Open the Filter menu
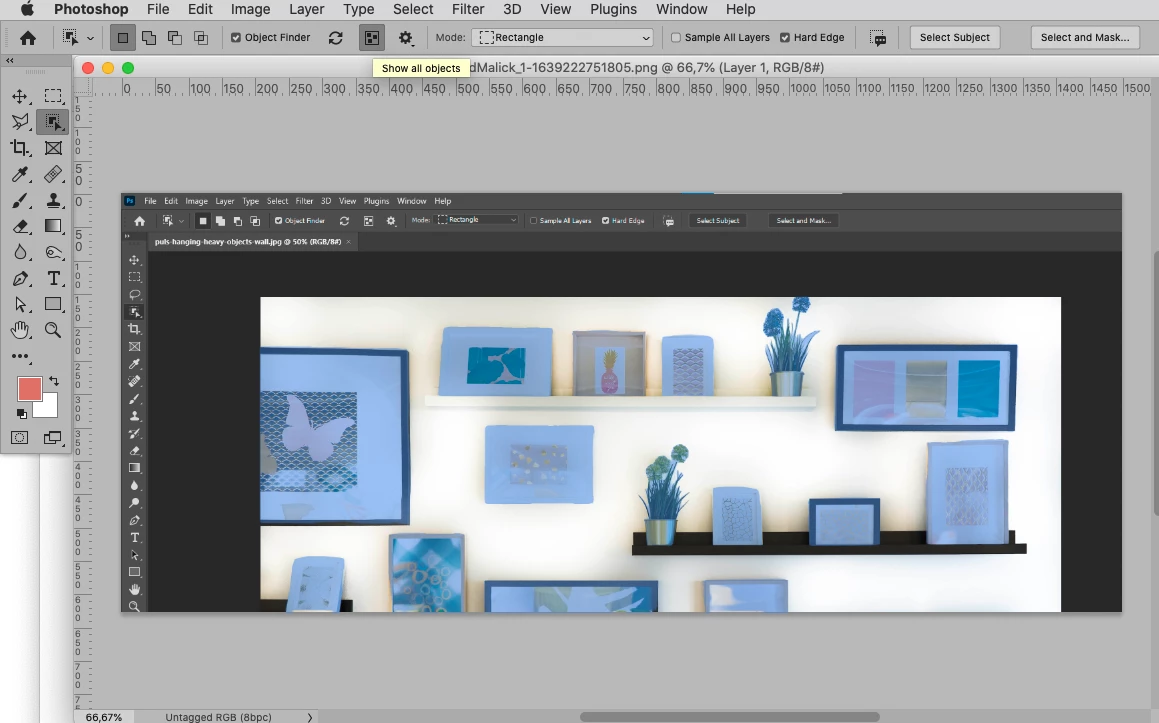The image size is (1159, 723). 468,10
